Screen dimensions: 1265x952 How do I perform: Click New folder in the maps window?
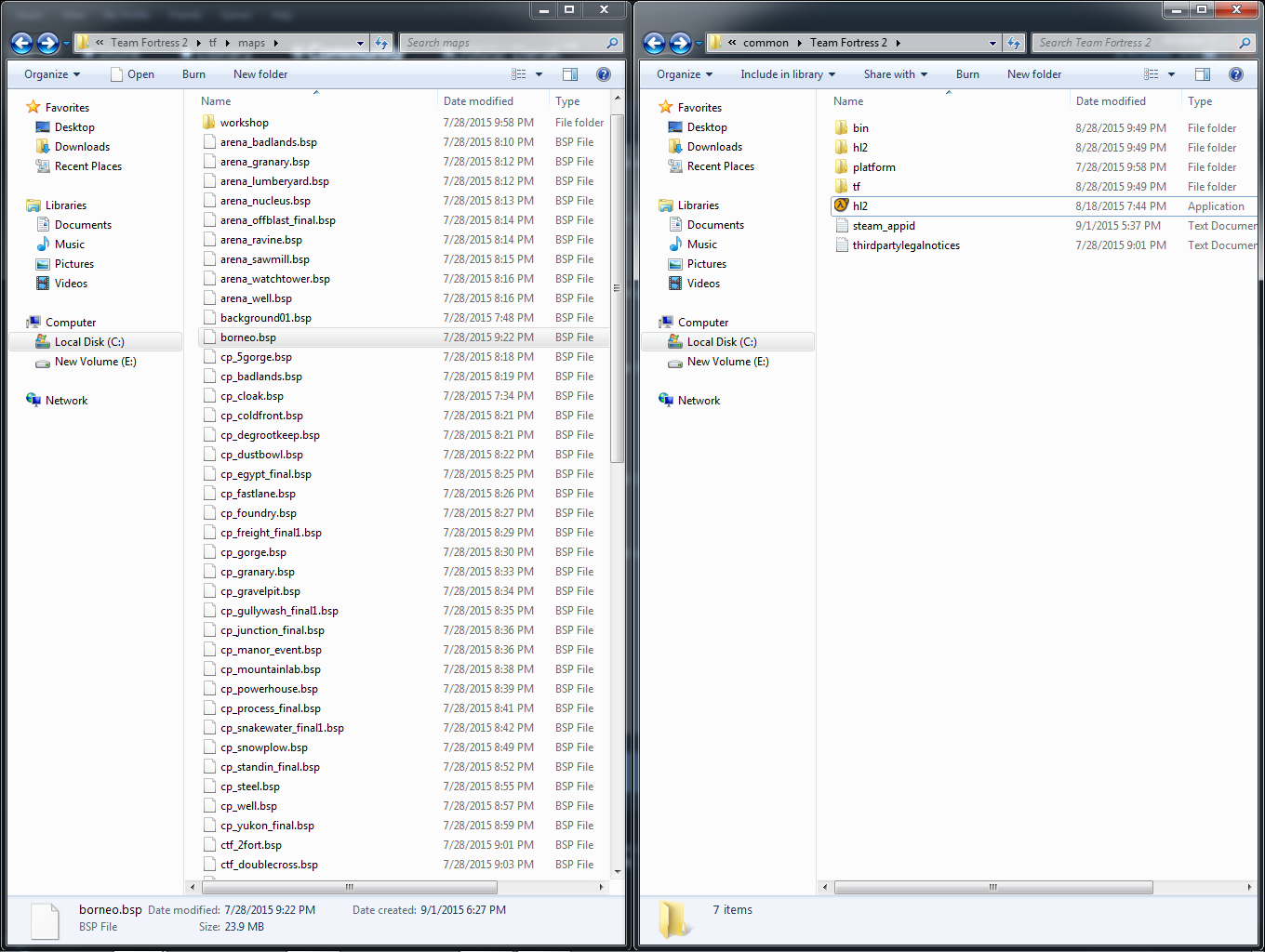260,74
